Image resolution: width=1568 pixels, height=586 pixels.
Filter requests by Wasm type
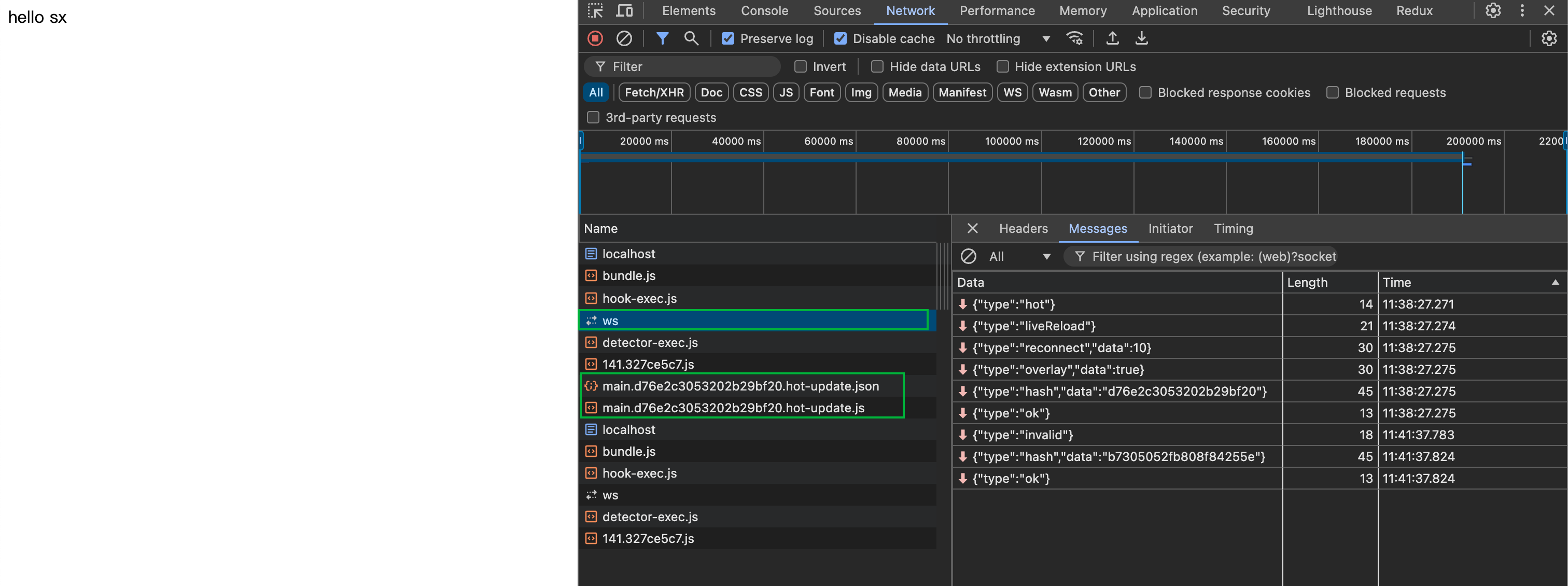coord(1055,92)
